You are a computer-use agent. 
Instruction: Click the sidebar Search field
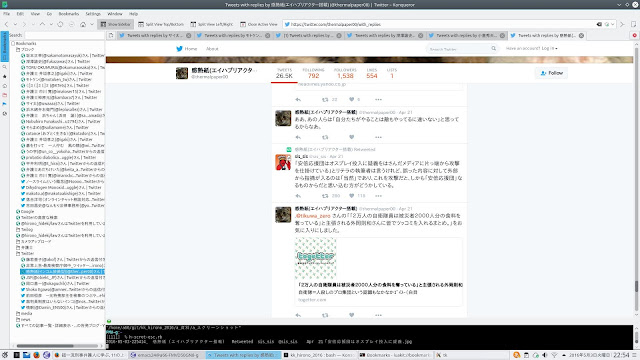tap(63, 36)
